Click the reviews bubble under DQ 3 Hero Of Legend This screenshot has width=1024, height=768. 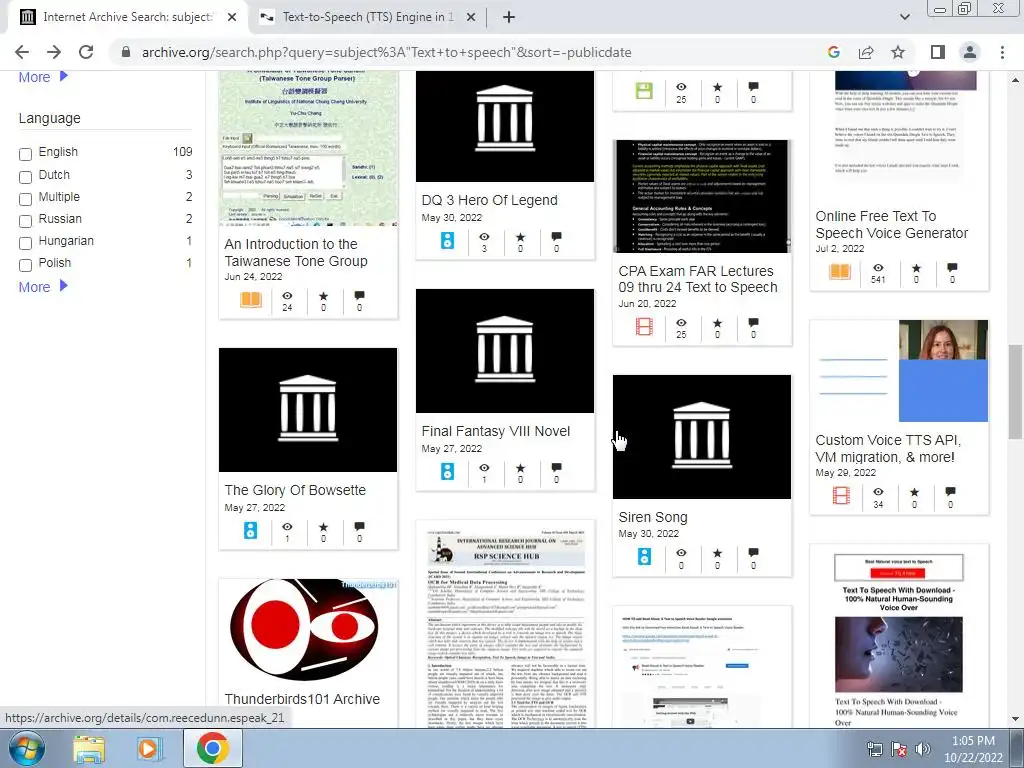tap(556, 236)
